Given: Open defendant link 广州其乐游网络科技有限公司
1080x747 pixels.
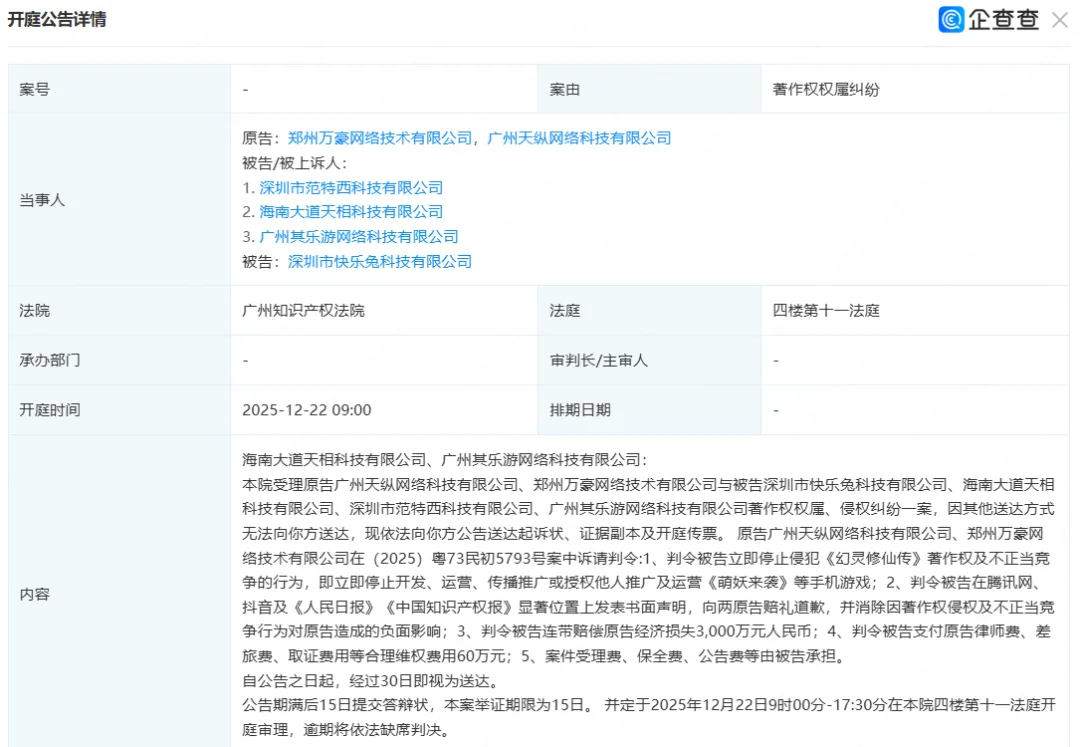Looking at the screenshot, I should click(x=359, y=236).
